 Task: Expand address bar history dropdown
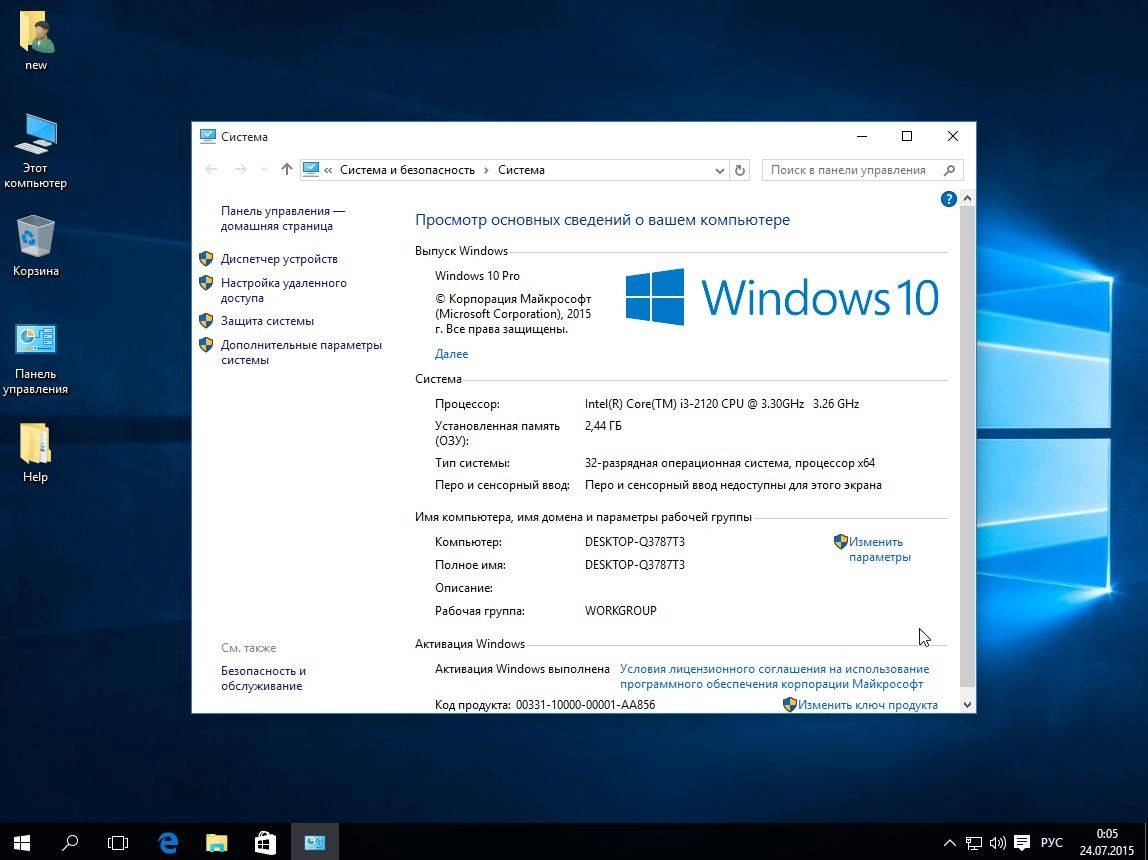[x=720, y=171]
